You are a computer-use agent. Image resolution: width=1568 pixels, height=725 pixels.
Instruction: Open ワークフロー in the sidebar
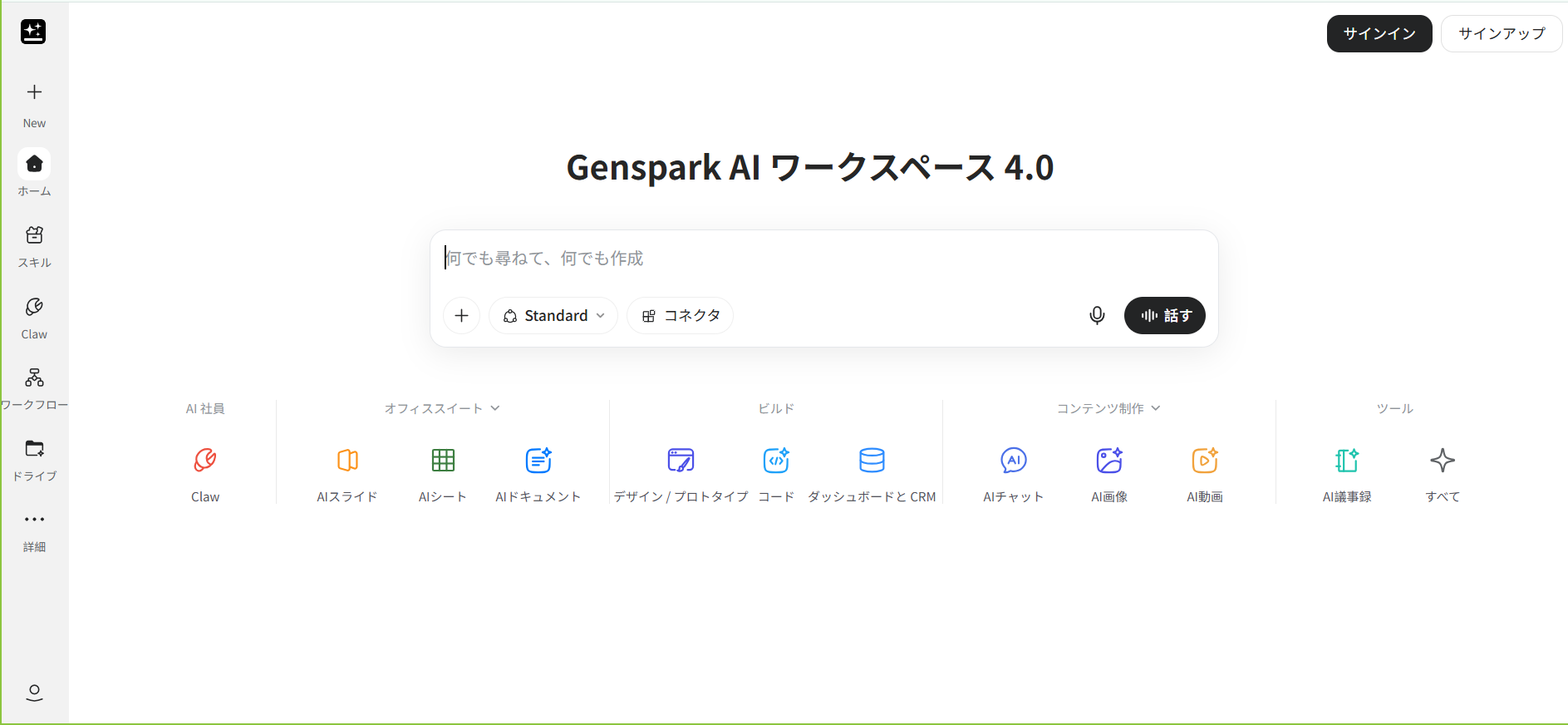pos(34,388)
